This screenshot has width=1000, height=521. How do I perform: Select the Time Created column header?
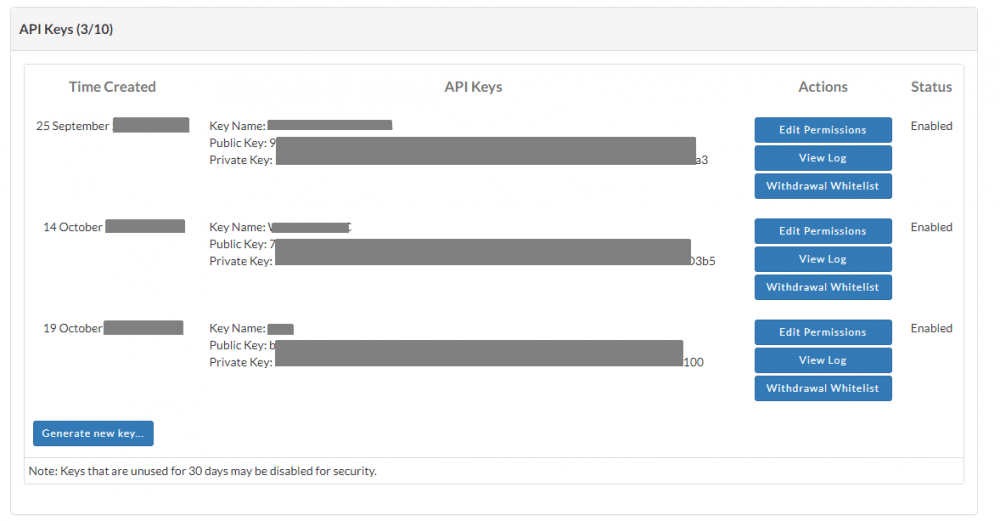(x=112, y=87)
